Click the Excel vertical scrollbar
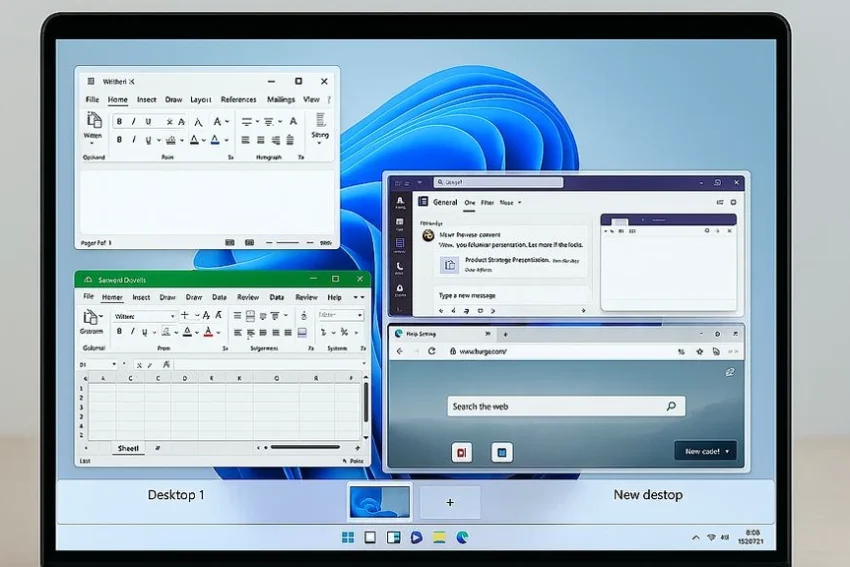Viewport: 850px width, 567px height. (x=366, y=402)
